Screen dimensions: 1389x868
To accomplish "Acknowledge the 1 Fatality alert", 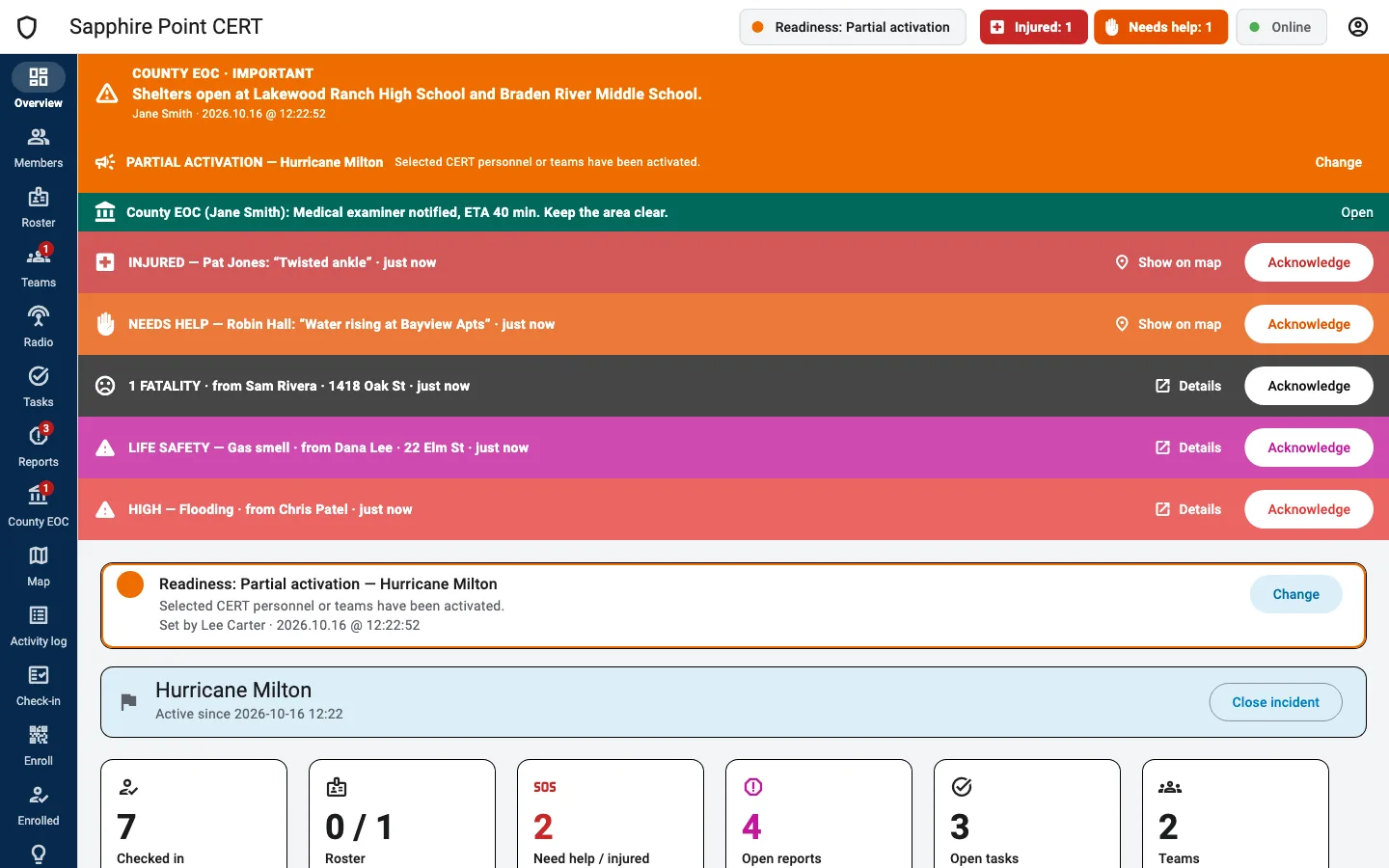I will coord(1309,386).
